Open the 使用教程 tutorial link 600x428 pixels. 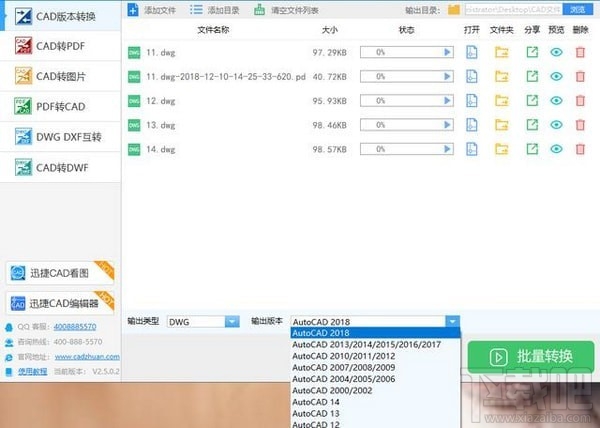point(33,371)
